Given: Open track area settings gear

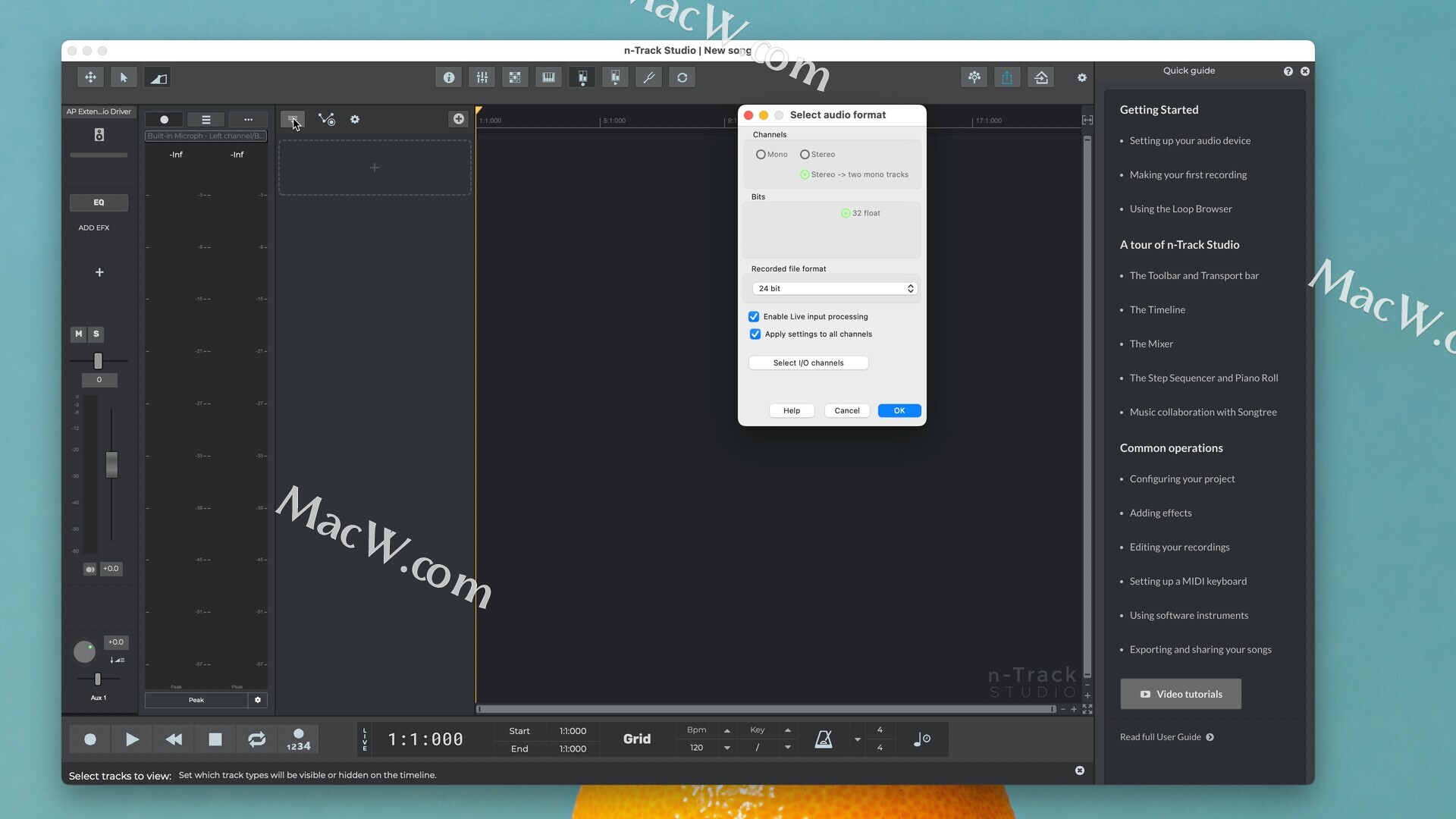Looking at the screenshot, I should [355, 119].
